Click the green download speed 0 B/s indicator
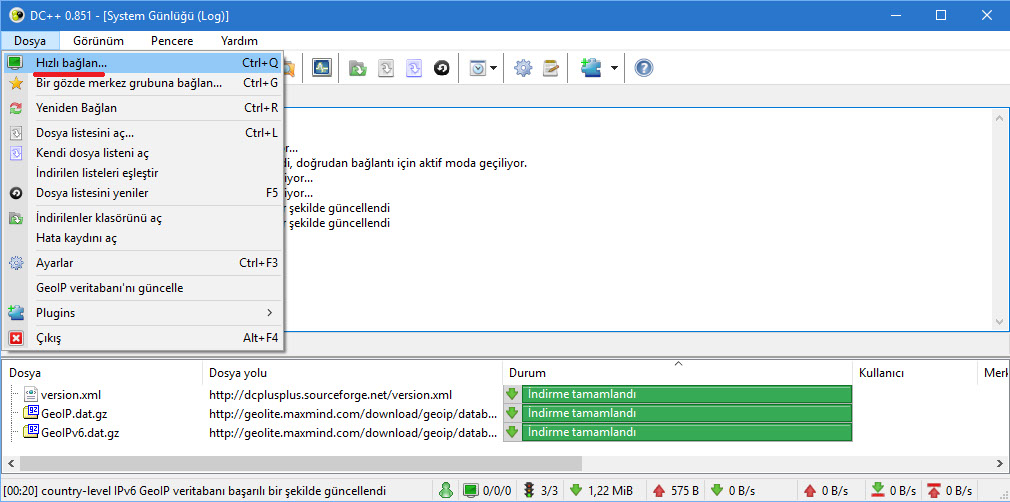This screenshot has width=1010, height=502. [x=734, y=490]
